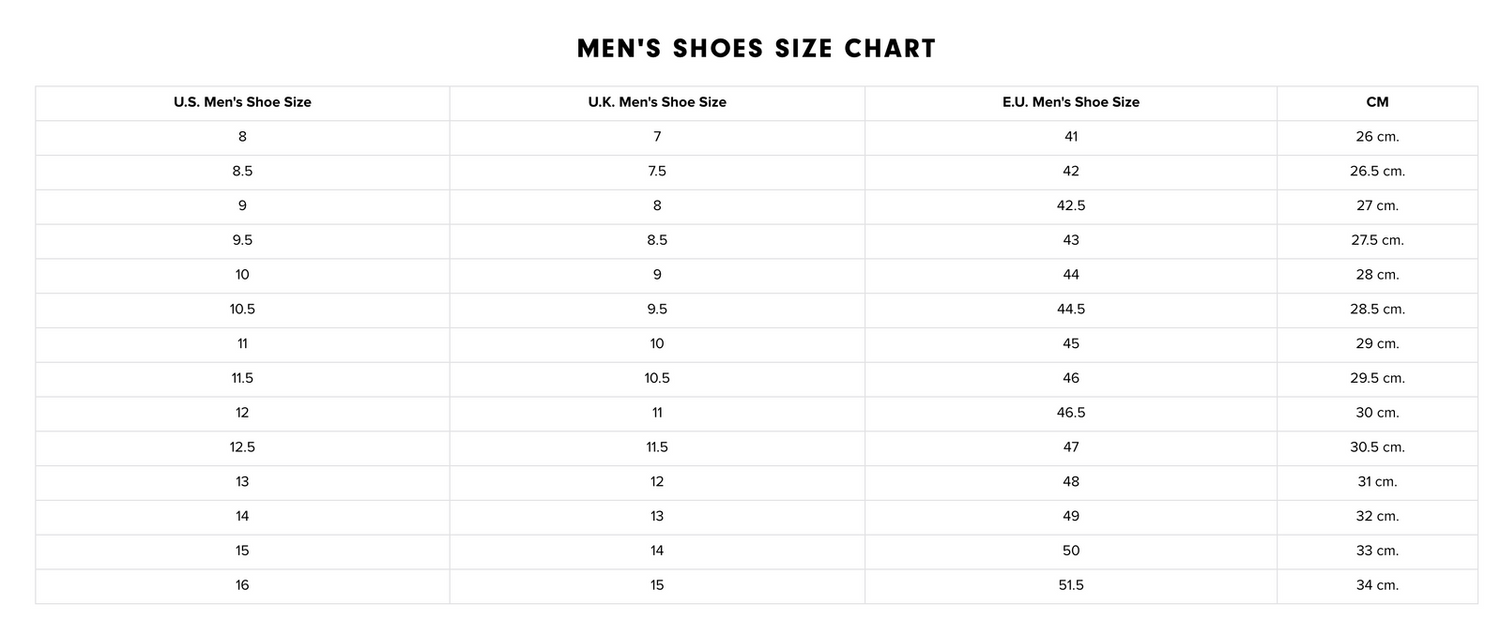The width and height of the screenshot is (1500, 620).
Task: Click the 26 cm. measurement cell
Action: (1377, 137)
